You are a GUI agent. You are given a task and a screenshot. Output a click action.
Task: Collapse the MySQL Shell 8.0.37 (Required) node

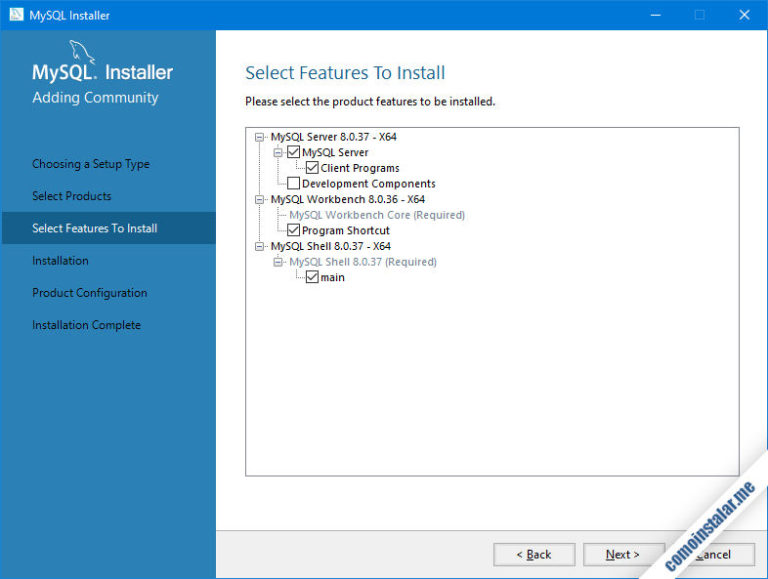pos(278,262)
